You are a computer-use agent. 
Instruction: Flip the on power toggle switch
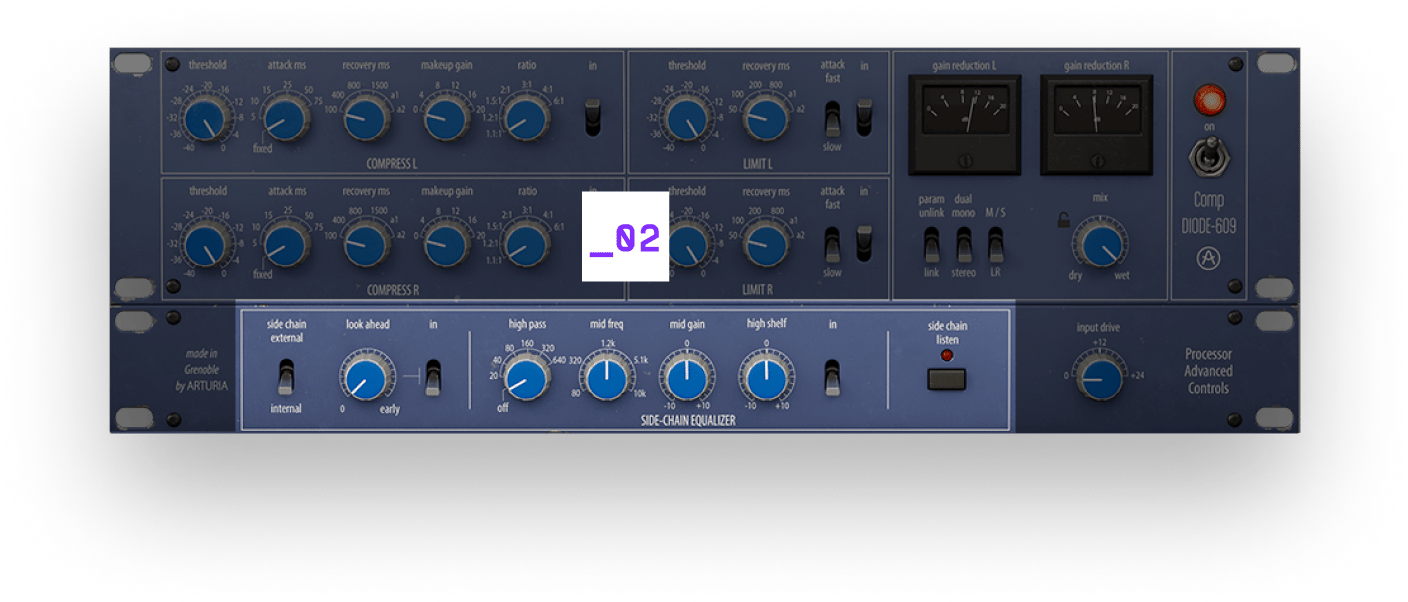[x=1209, y=157]
